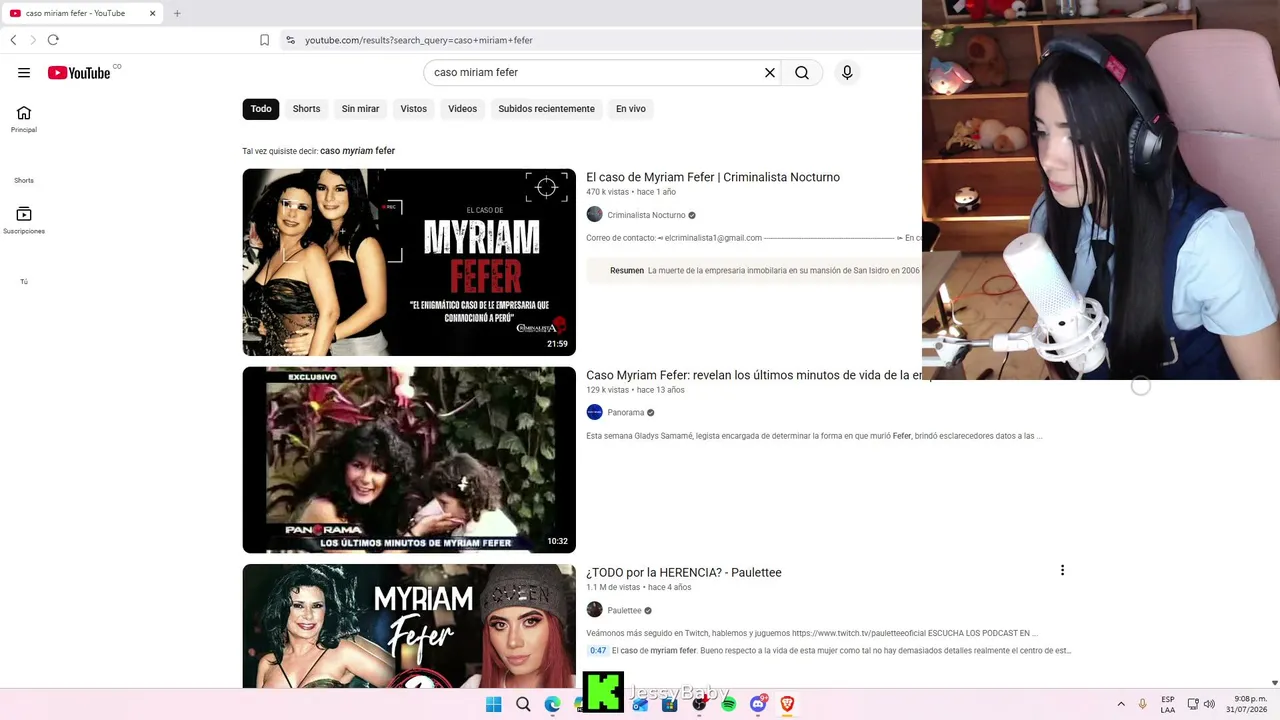Open Suscripciones in the sidebar
The width and height of the screenshot is (1280, 720).
click(24, 220)
